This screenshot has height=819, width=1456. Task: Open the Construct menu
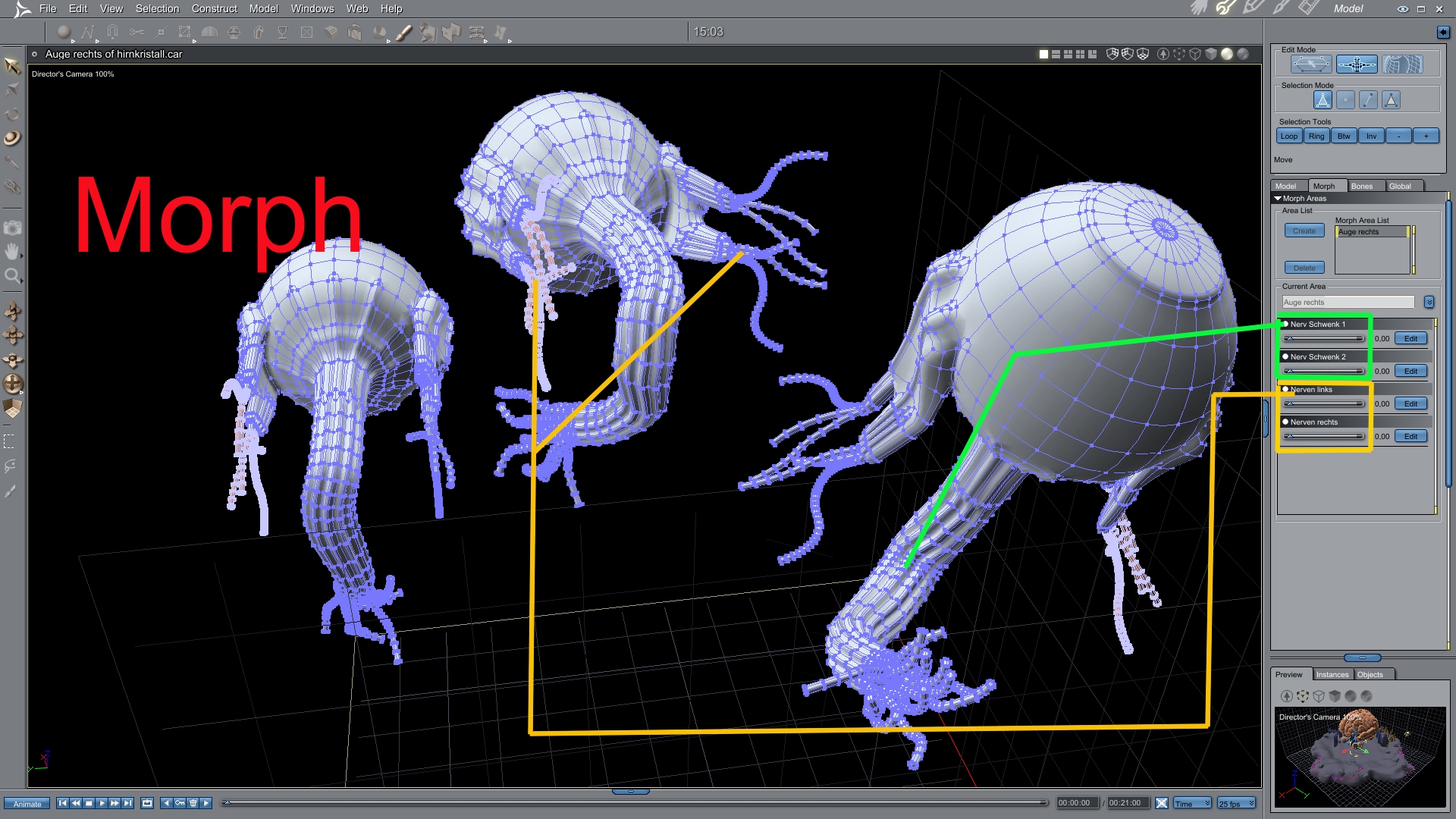pyautogui.click(x=214, y=8)
